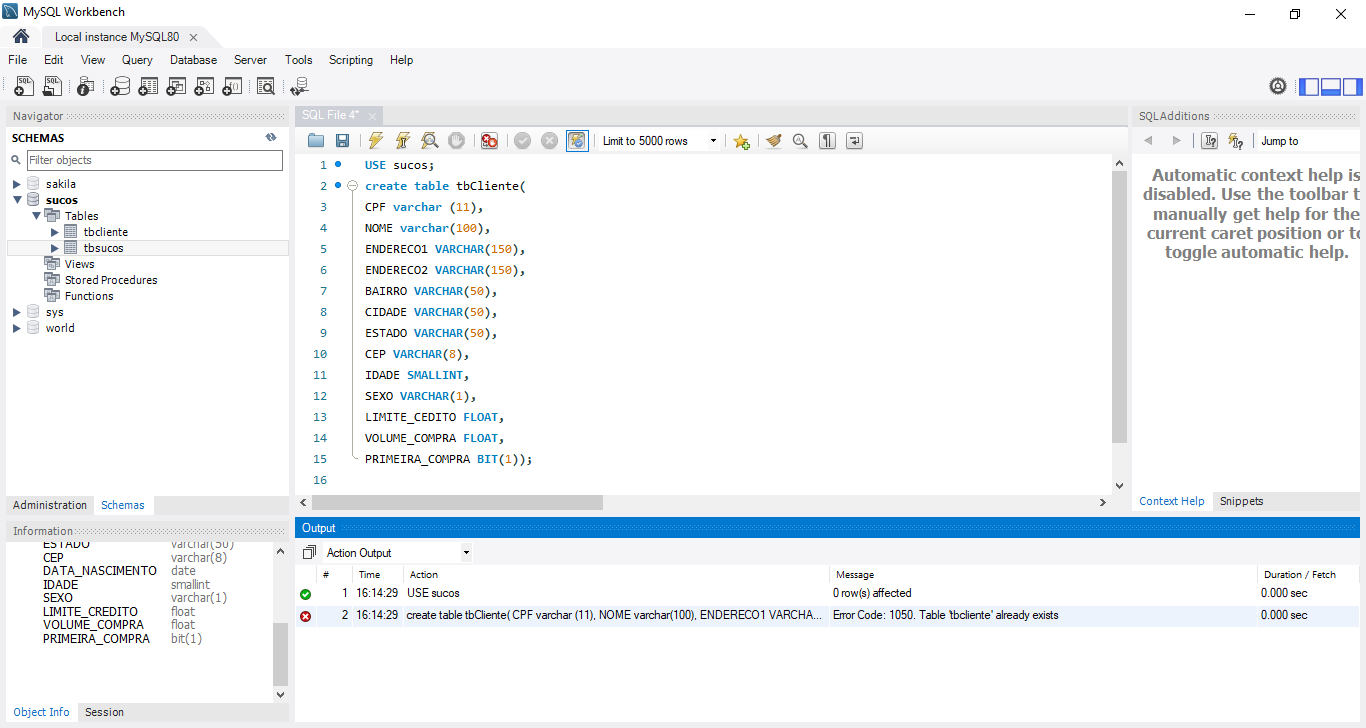Beautify the SQL script (broom)
Viewport: 1366px width, 728px height.
click(773, 141)
